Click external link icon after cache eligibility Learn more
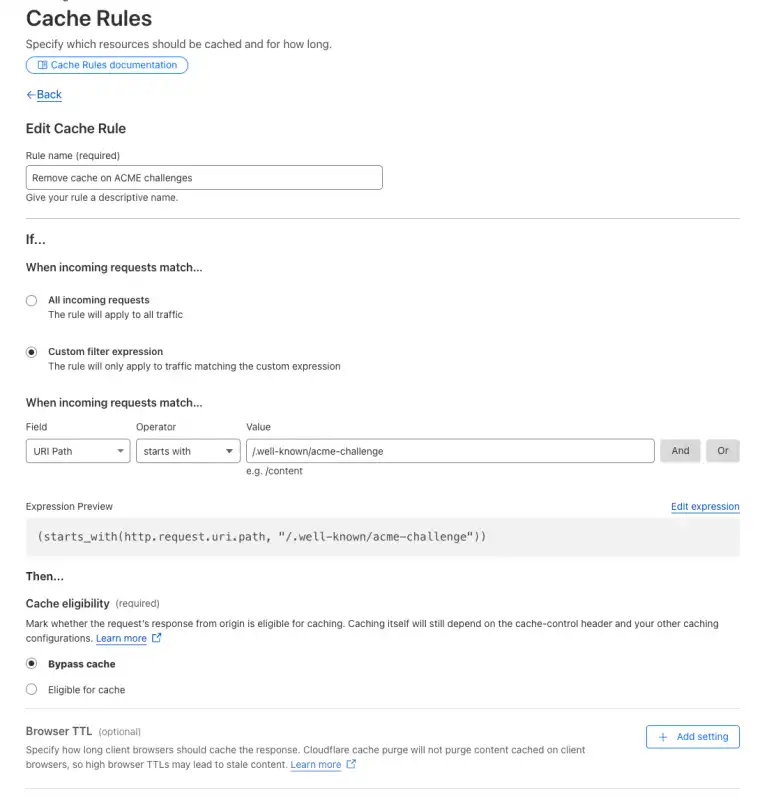The width and height of the screenshot is (776, 800). pos(157,637)
